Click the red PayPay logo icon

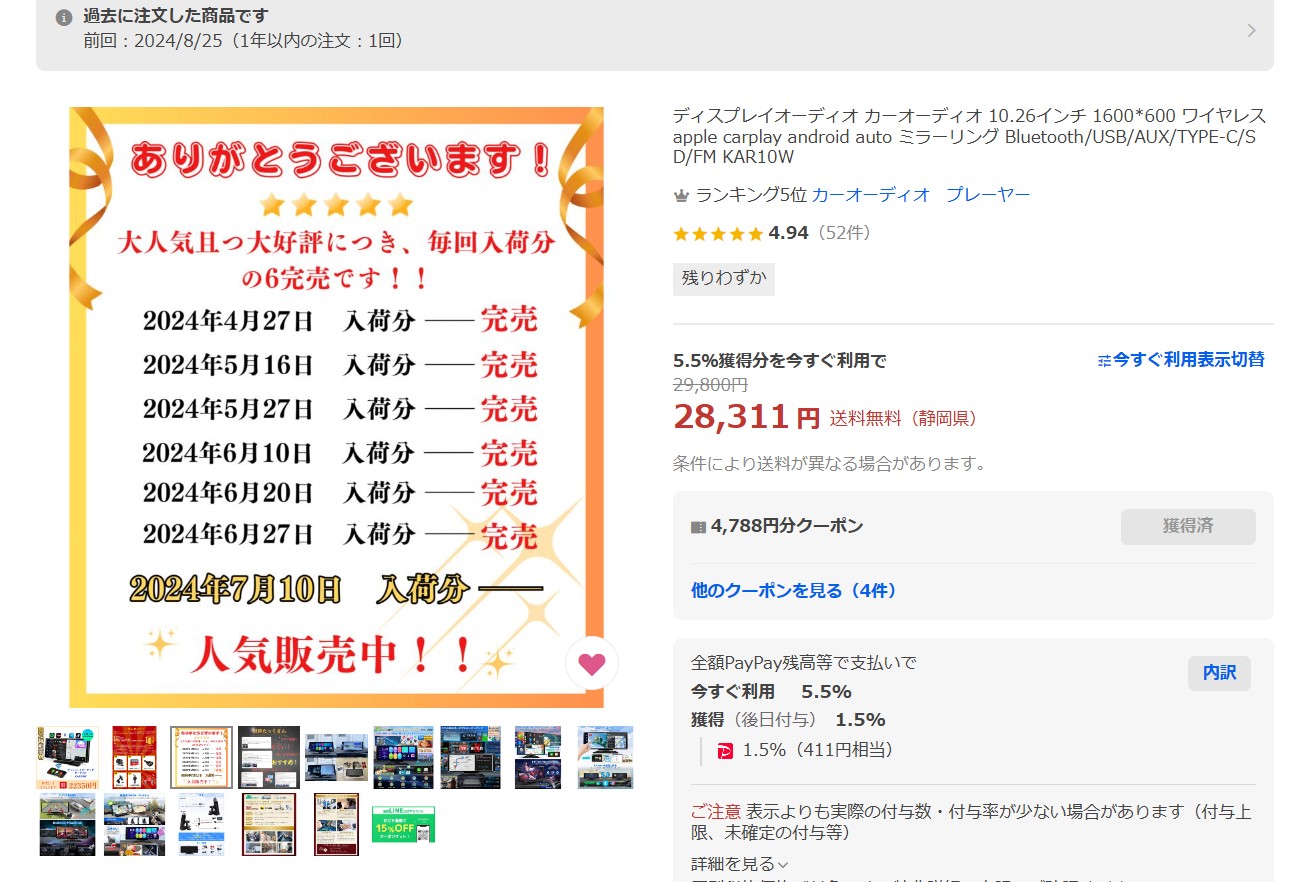725,750
